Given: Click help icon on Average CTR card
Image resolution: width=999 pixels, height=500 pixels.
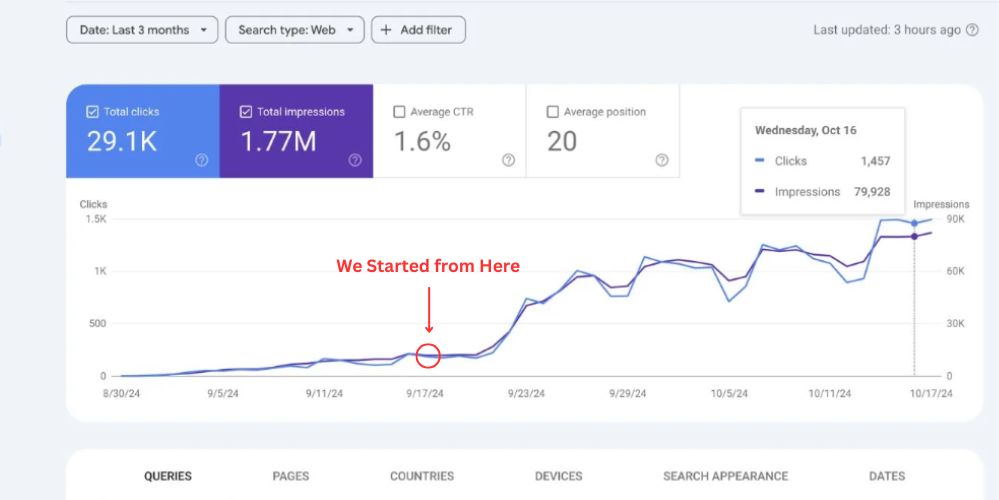Looking at the screenshot, I should pyautogui.click(x=508, y=160).
